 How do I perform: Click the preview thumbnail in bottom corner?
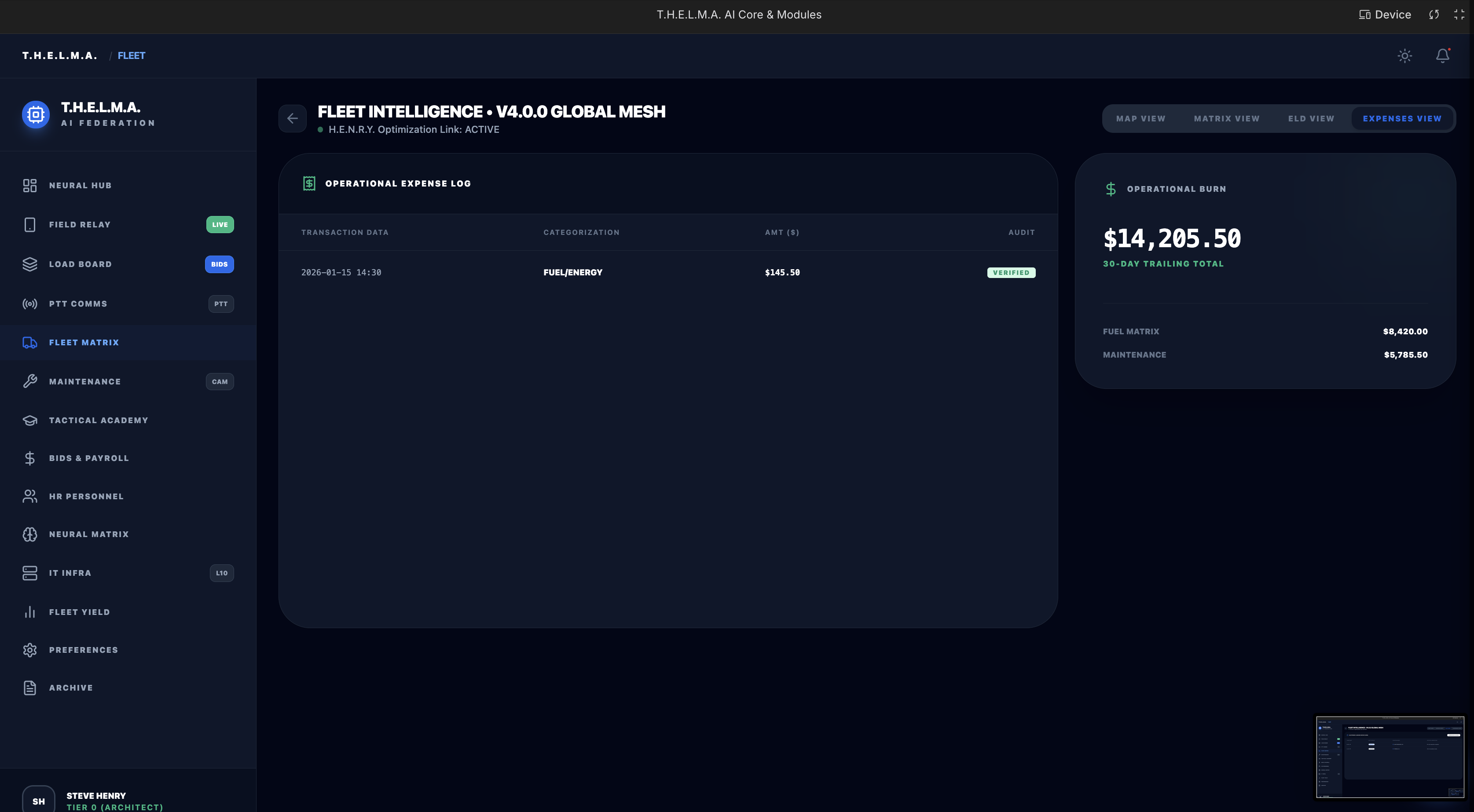[1390, 757]
